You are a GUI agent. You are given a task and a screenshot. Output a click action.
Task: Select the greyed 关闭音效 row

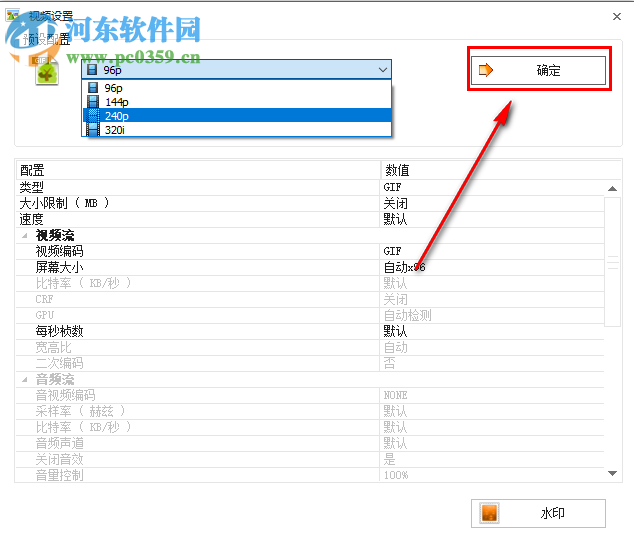click(310, 459)
